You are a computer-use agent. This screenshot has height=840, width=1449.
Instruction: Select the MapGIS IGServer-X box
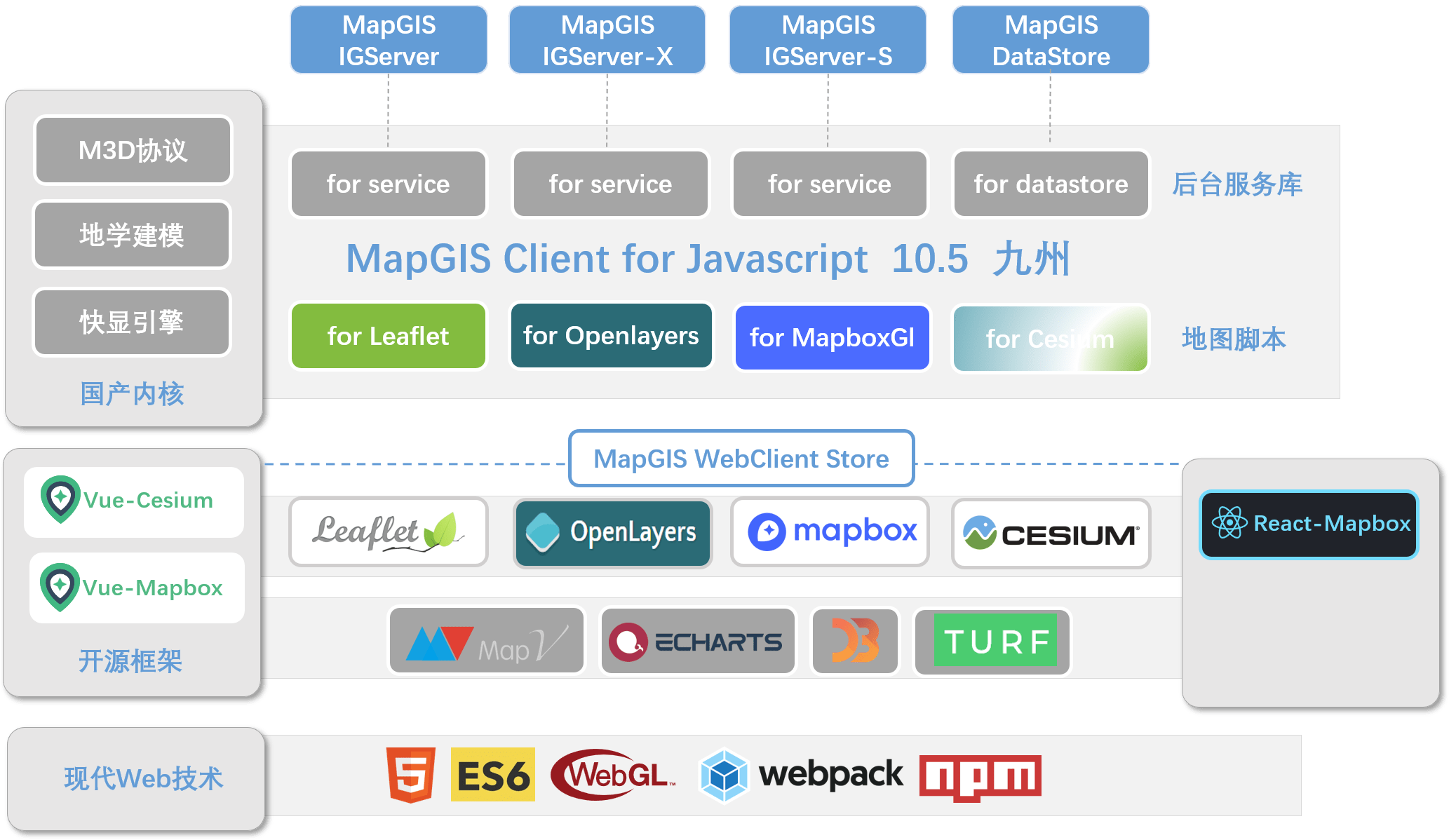607,40
